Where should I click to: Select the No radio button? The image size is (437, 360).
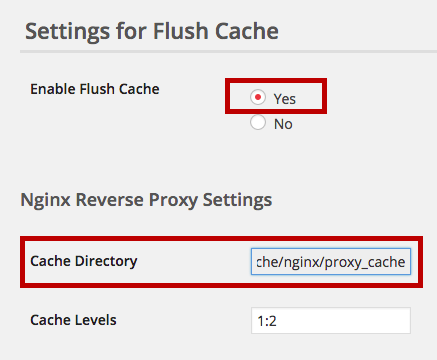click(x=258, y=122)
